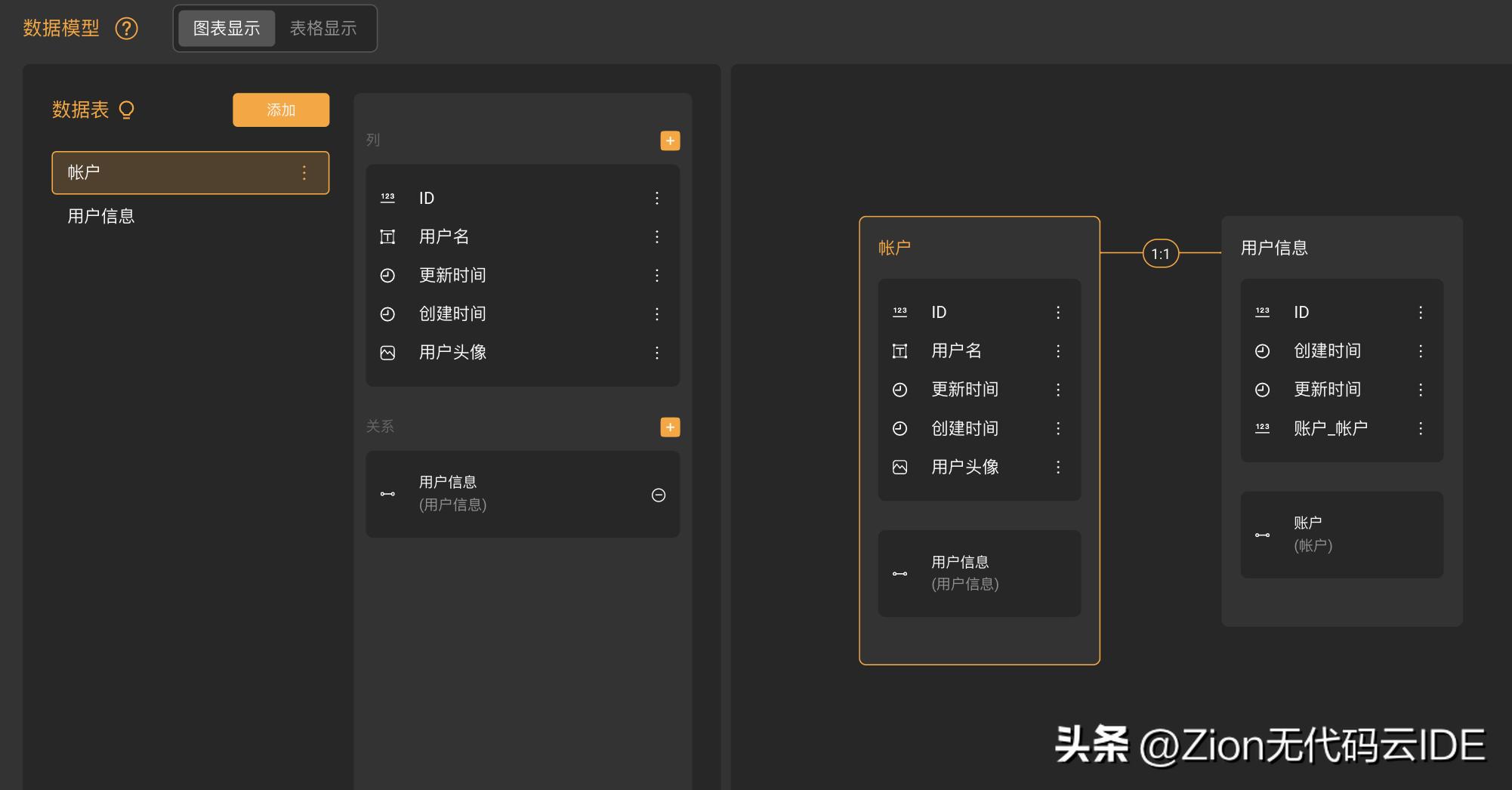Click the relation link icon of 用户信息 relation
The width and height of the screenshot is (1512, 790).
coord(387,494)
